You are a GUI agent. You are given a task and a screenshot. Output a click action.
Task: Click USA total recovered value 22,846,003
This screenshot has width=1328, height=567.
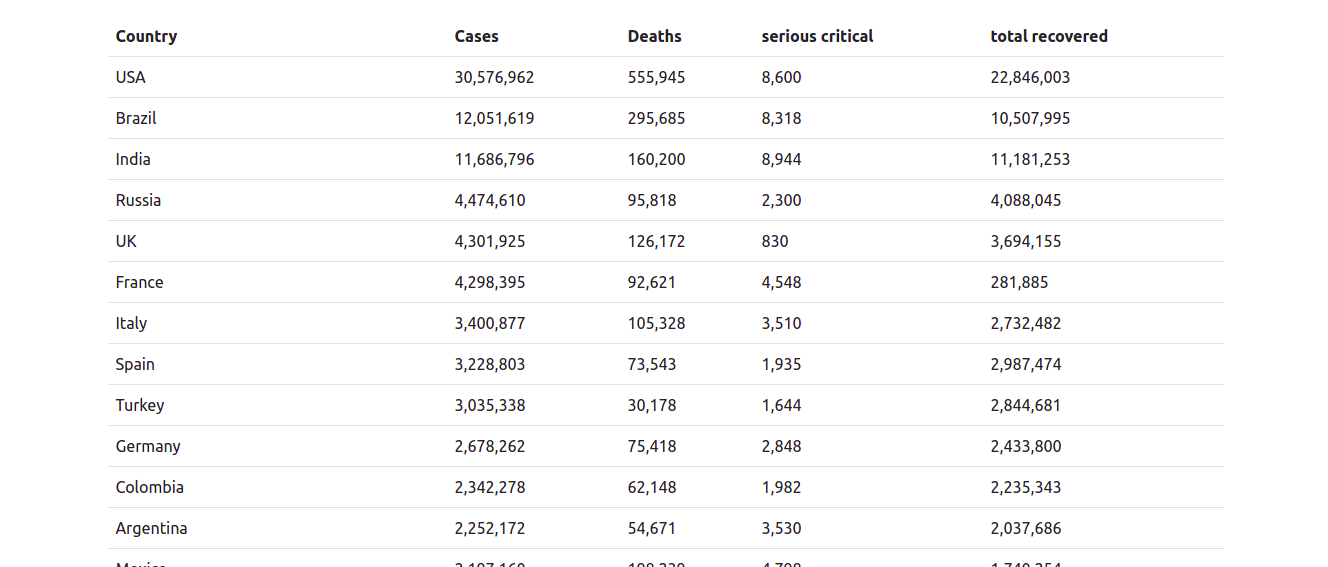pos(1031,77)
